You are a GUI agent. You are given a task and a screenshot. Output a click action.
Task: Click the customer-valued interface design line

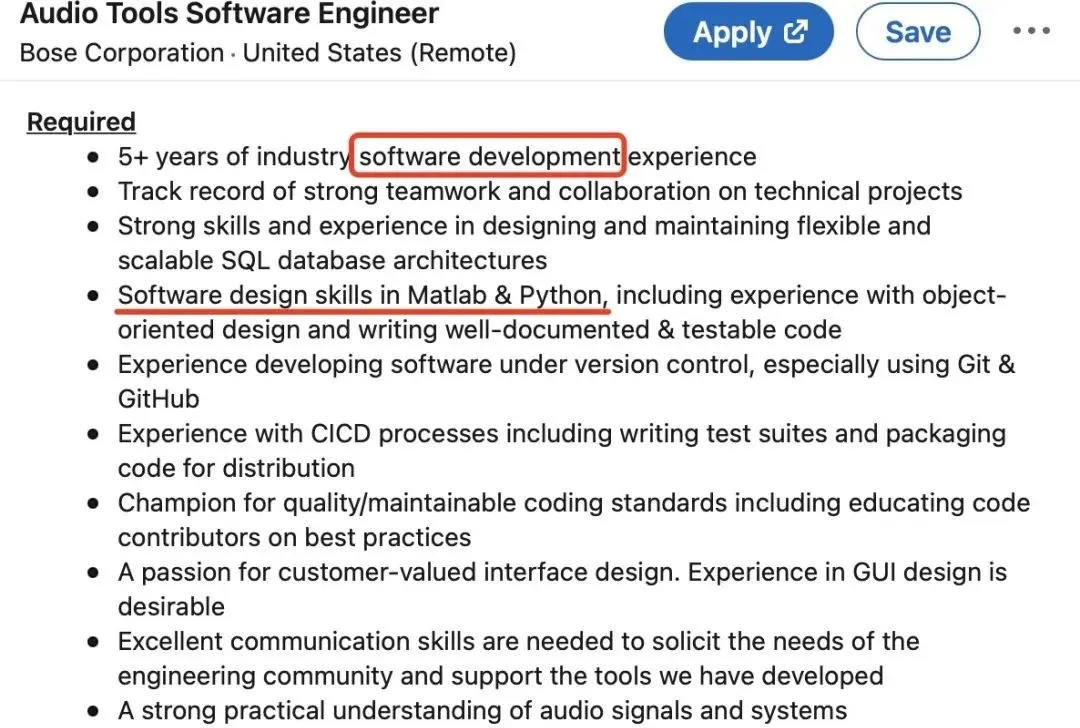point(563,573)
